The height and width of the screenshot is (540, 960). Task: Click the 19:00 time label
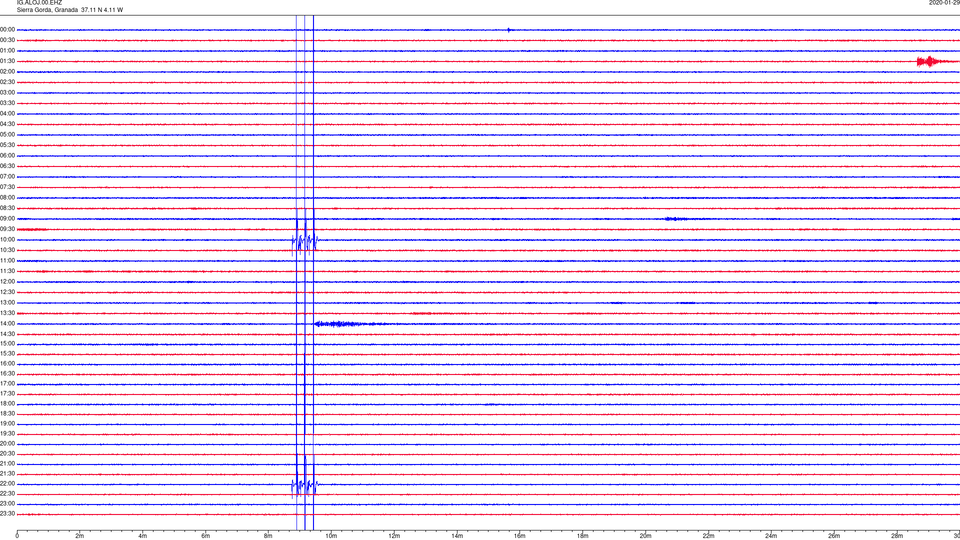7,424
